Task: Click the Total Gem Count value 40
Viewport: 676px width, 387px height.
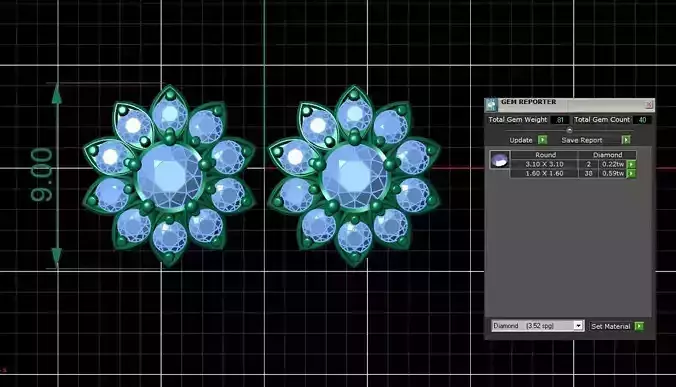Action: coord(642,120)
